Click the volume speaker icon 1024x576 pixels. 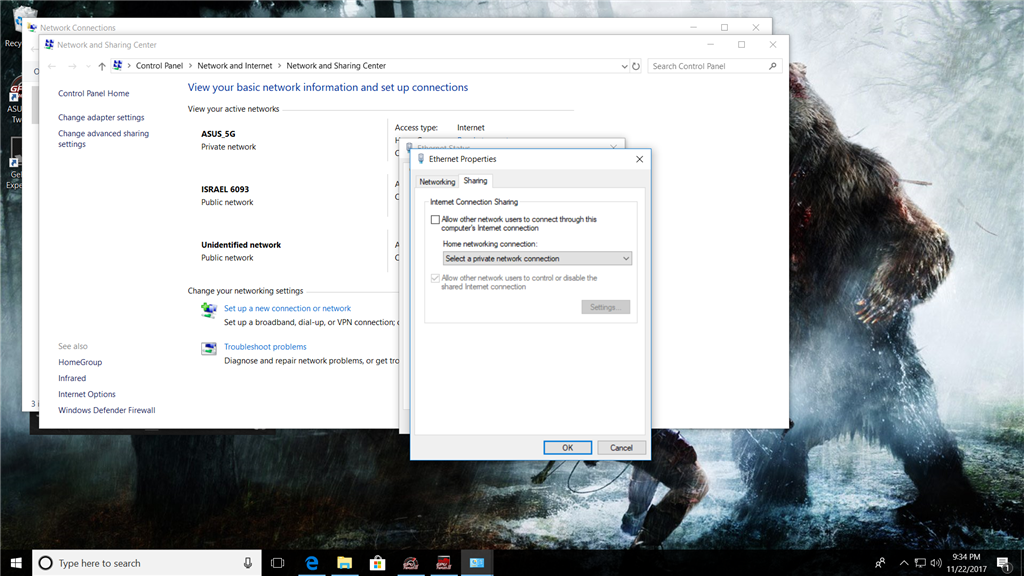pos(936,563)
